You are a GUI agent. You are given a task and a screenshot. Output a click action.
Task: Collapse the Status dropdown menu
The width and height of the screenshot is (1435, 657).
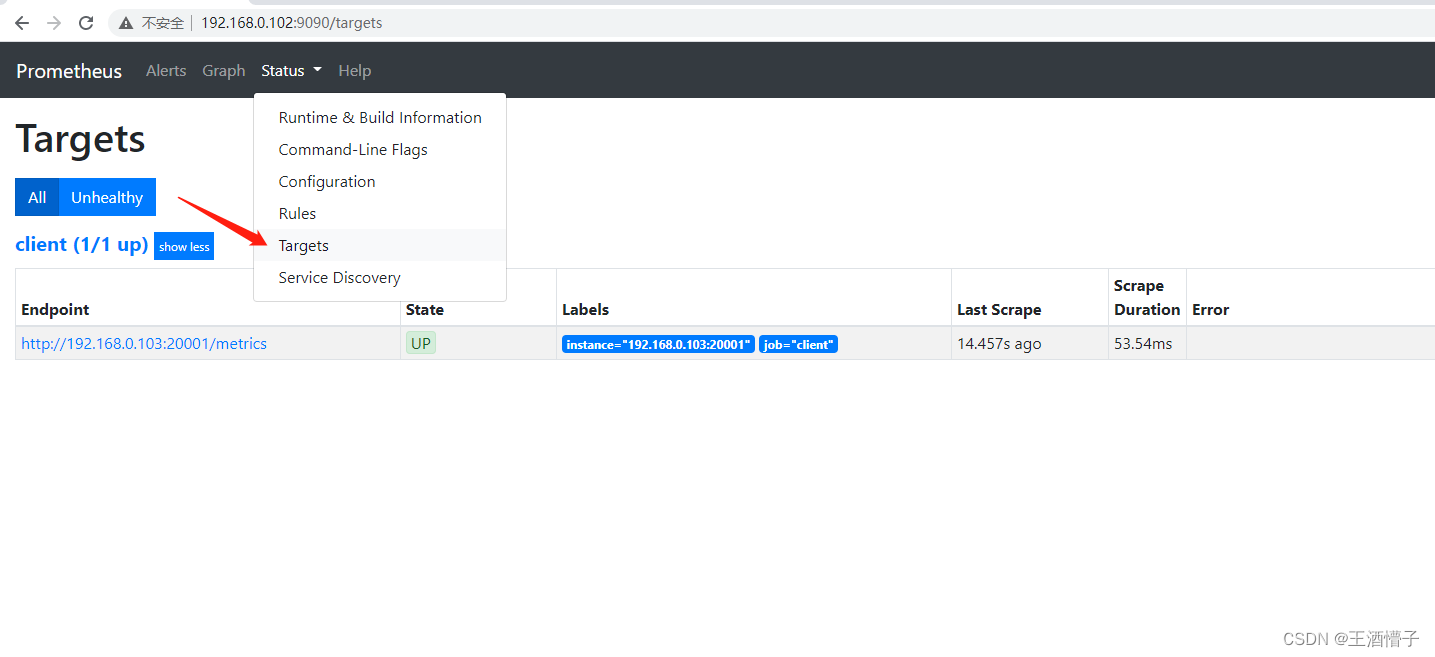pos(291,71)
